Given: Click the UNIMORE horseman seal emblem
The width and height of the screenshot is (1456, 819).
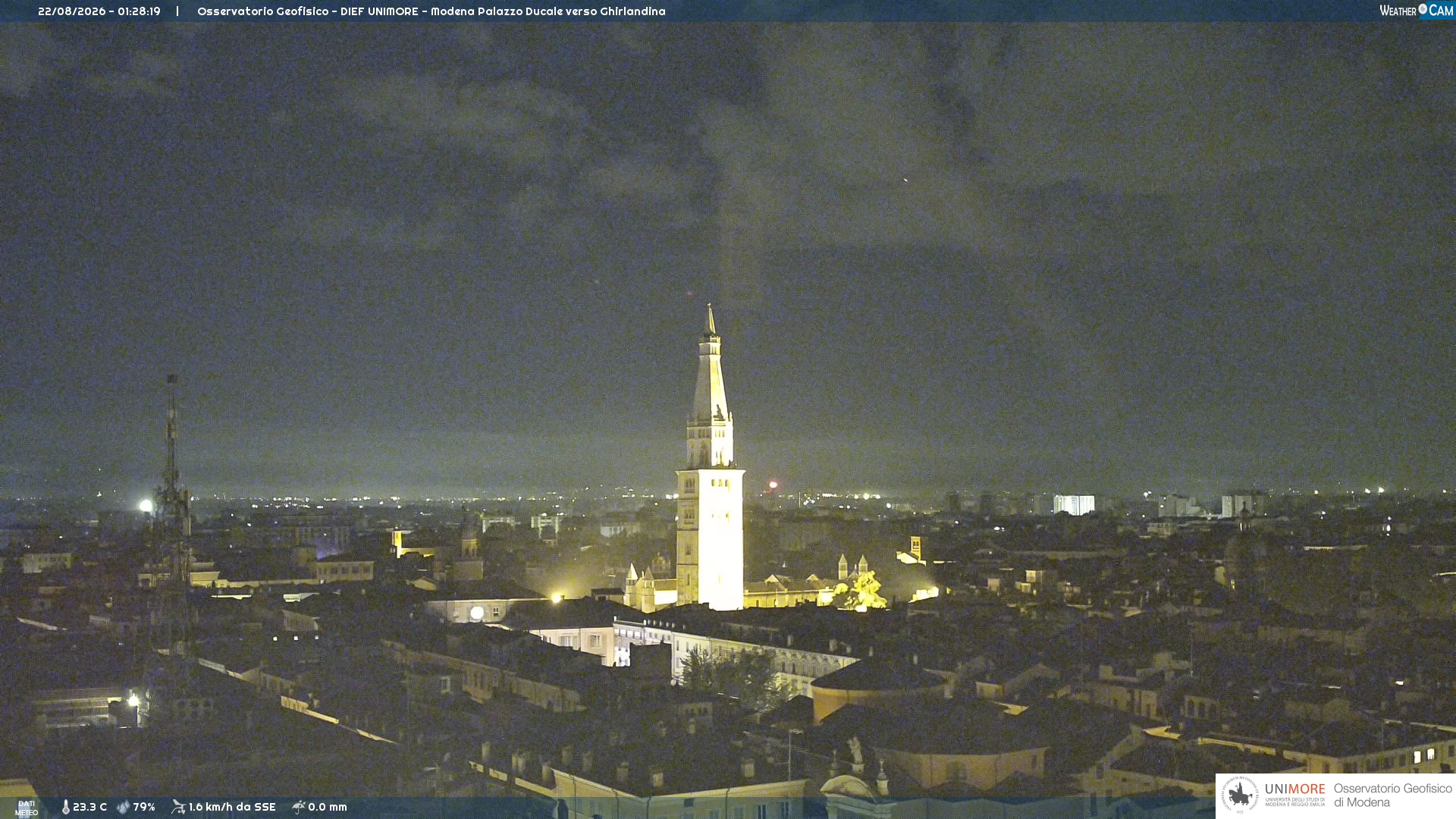Looking at the screenshot, I should coord(1240,795).
